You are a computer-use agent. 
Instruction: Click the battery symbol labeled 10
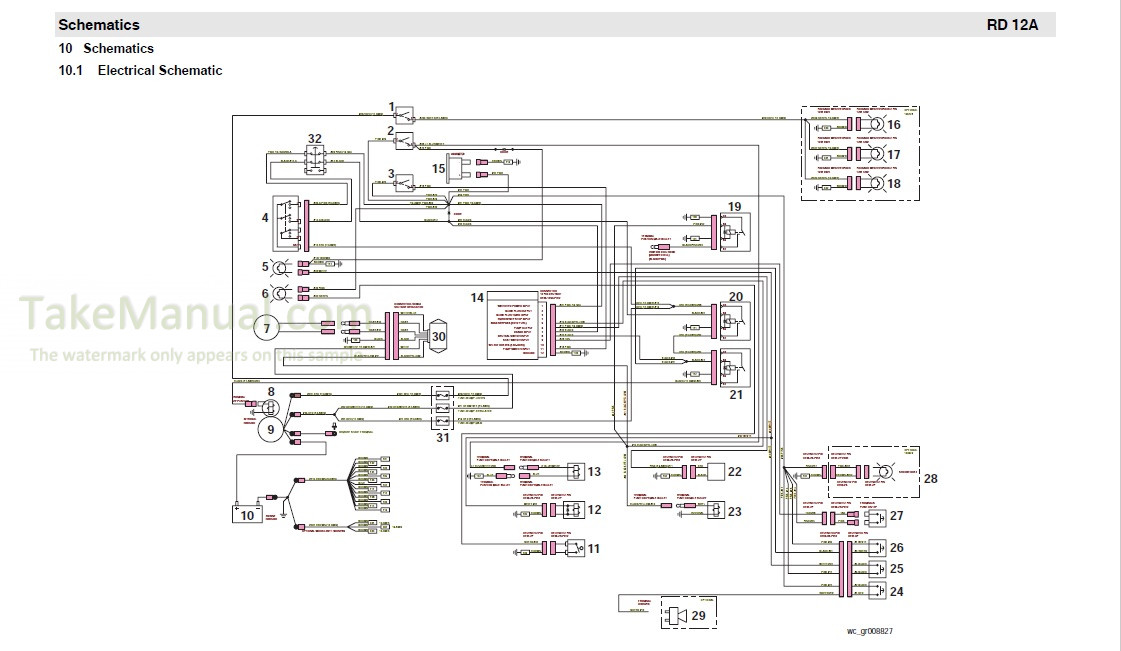coord(247,512)
